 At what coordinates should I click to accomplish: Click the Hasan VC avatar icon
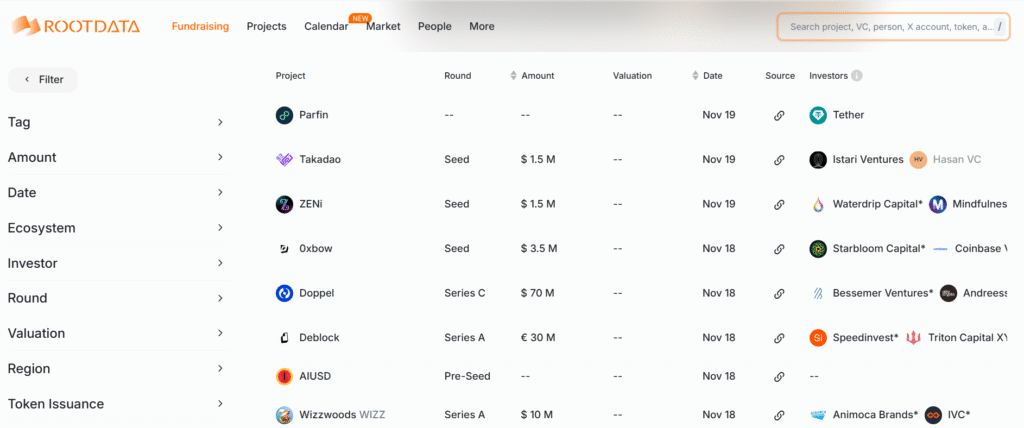point(918,159)
